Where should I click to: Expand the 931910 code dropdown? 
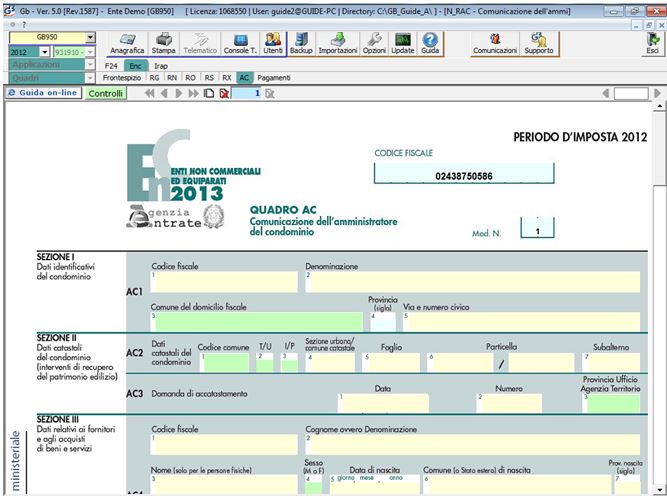pos(90,52)
